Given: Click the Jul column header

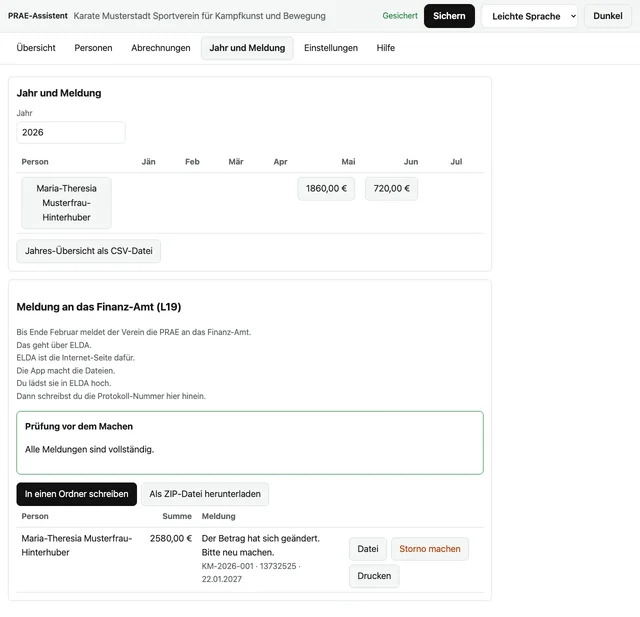Looking at the screenshot, I should click(x=456, y=162).
